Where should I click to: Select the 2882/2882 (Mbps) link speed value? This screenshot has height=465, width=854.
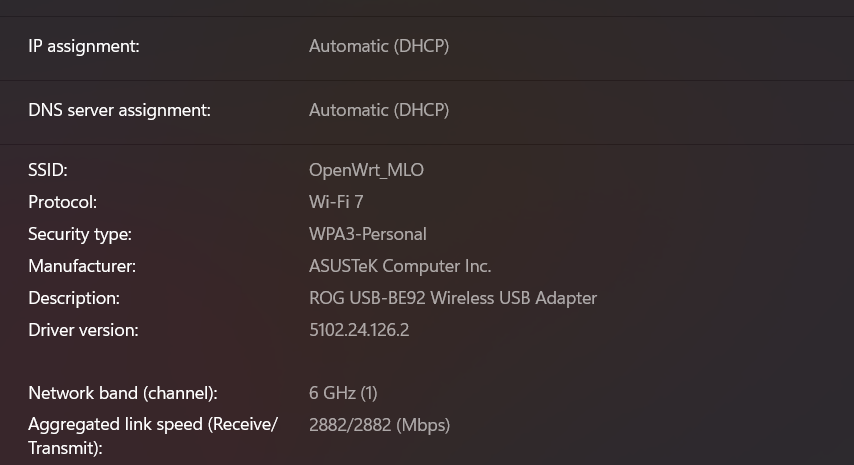tap(379, 425)
